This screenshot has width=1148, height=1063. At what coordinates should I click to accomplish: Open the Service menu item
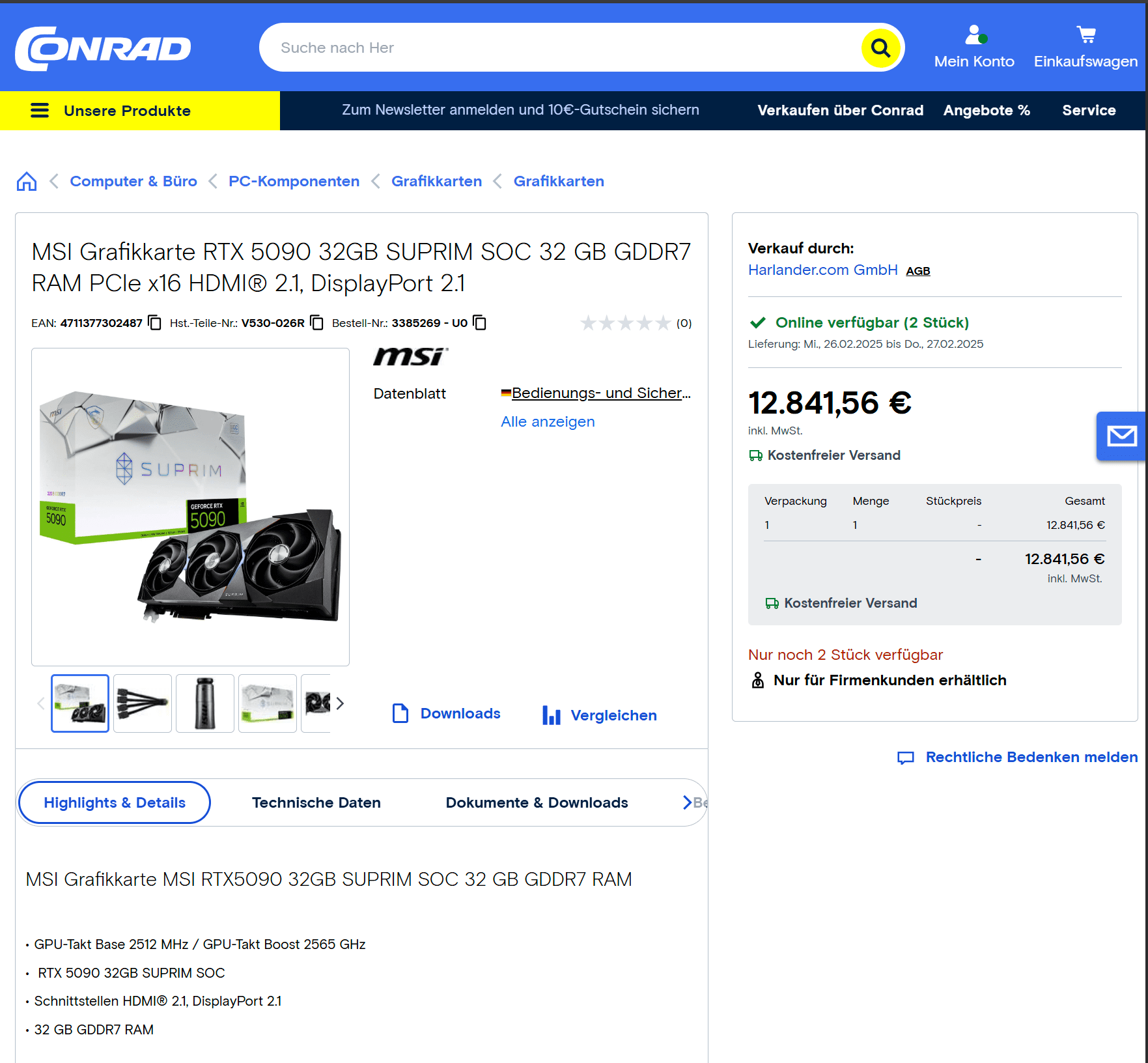(x=1089, y=110)
